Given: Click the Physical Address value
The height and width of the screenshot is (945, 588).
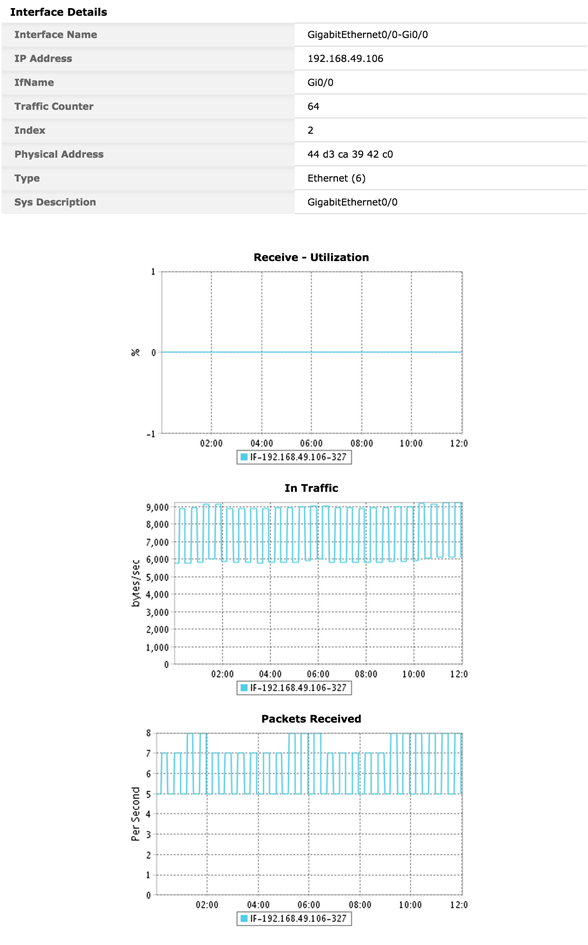Looking at the screenshot, I should (x=350, y=154).
